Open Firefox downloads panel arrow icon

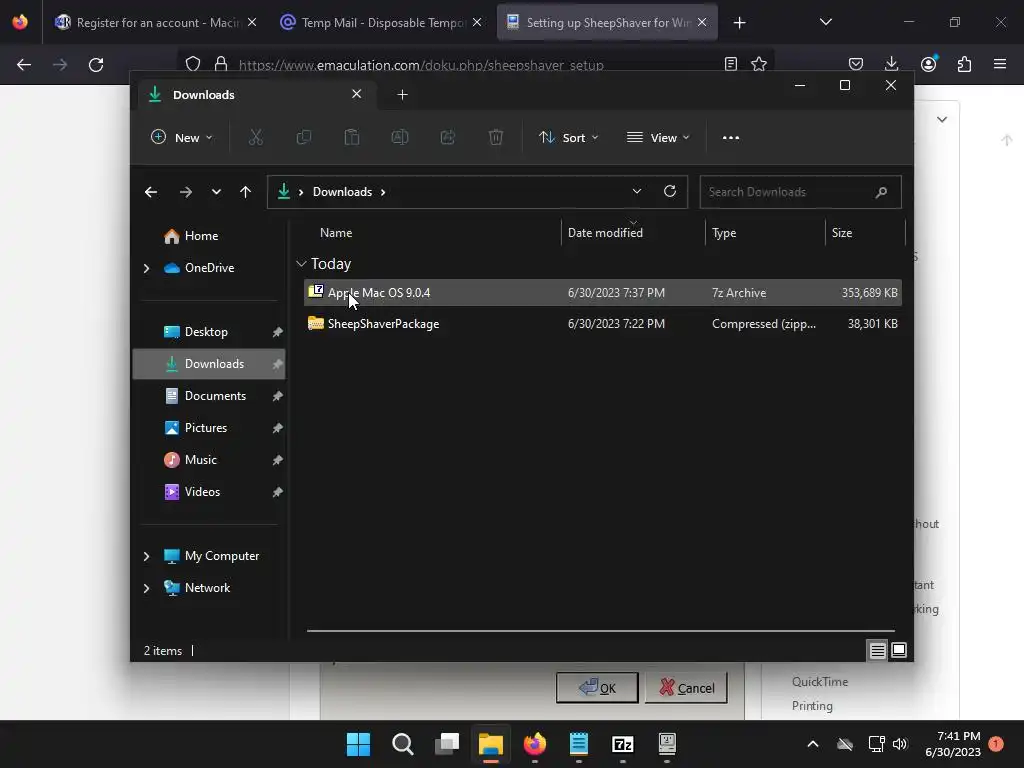891,64
